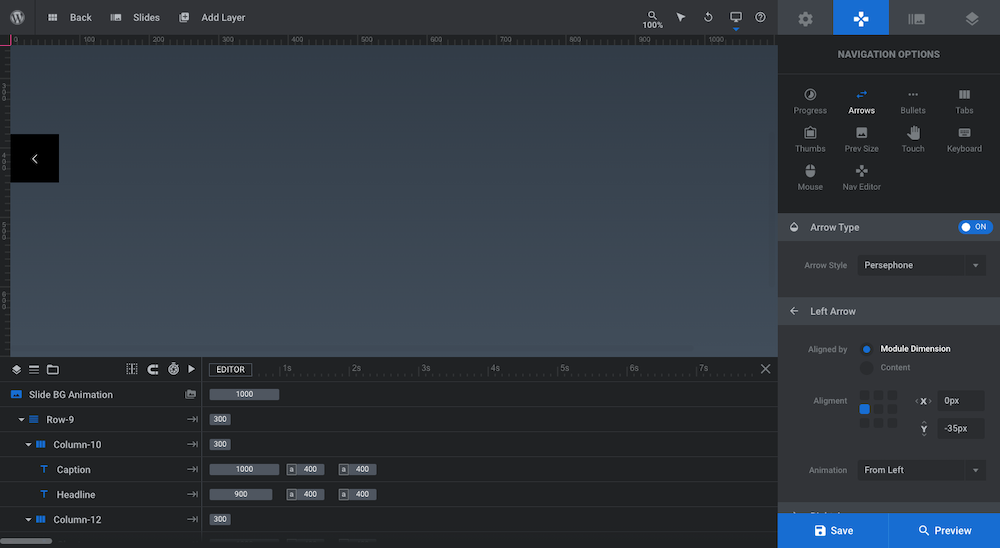Switch to the layer options tab
This screenshot has width=1000, height=548.
click(x=972, y=18)
